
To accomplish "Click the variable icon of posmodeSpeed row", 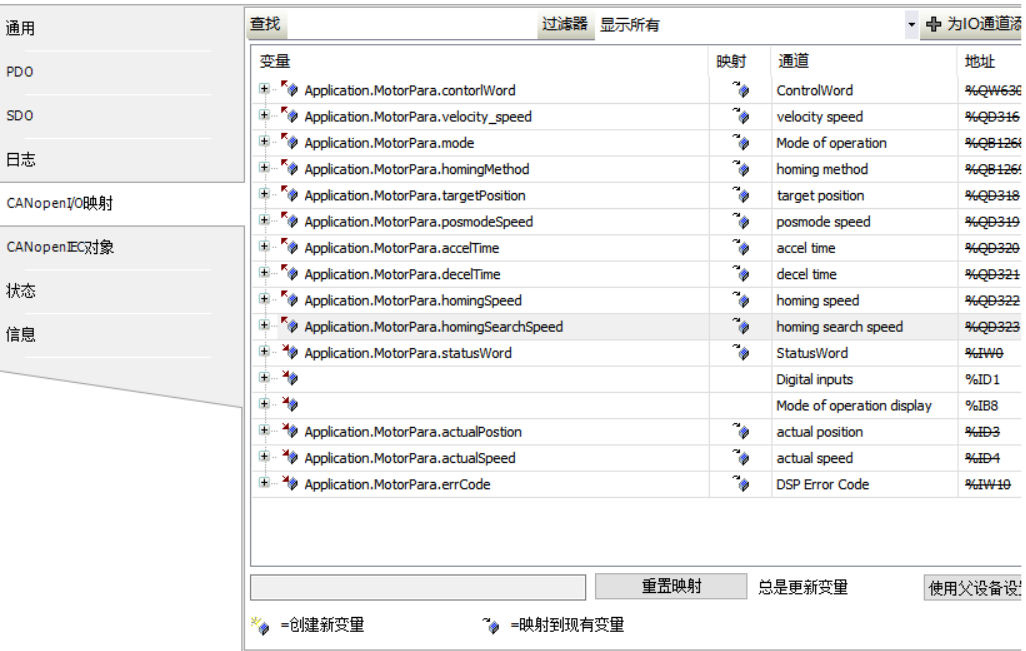I will click(289, 220).
